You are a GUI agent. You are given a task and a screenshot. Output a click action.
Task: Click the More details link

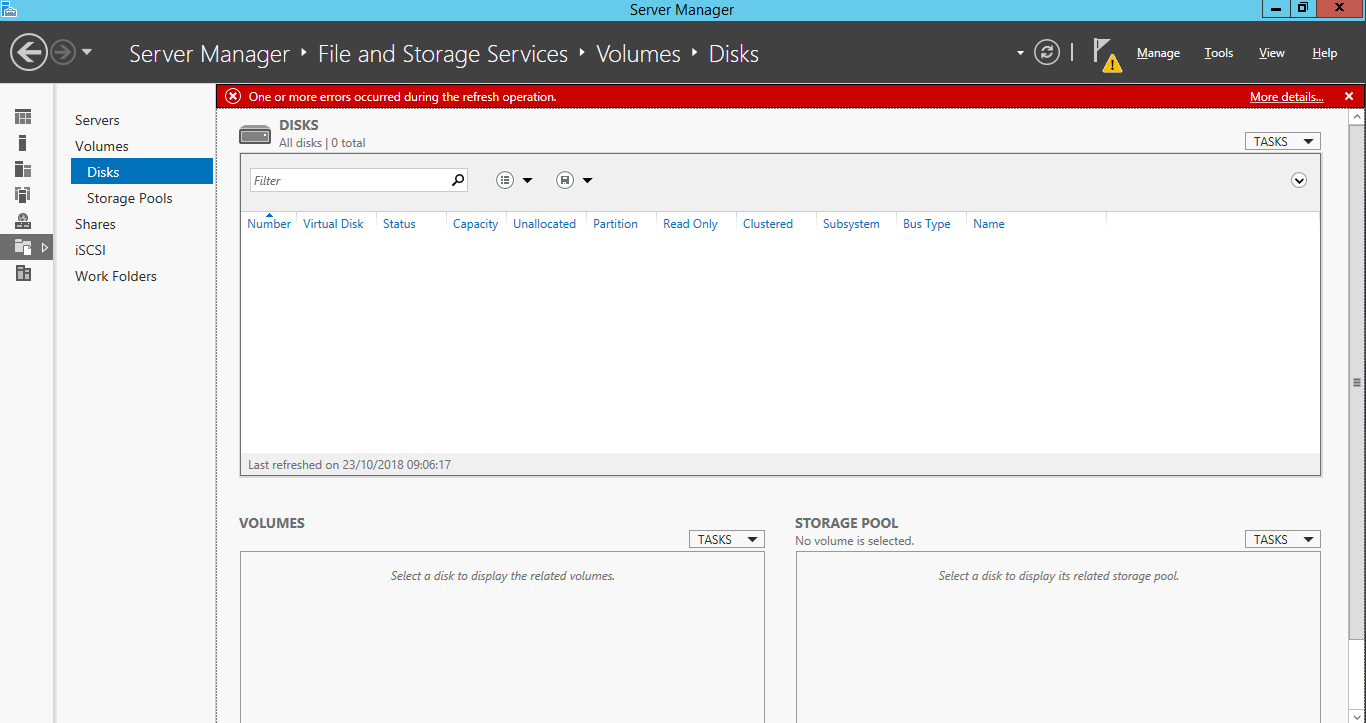tap(1286, 97)
